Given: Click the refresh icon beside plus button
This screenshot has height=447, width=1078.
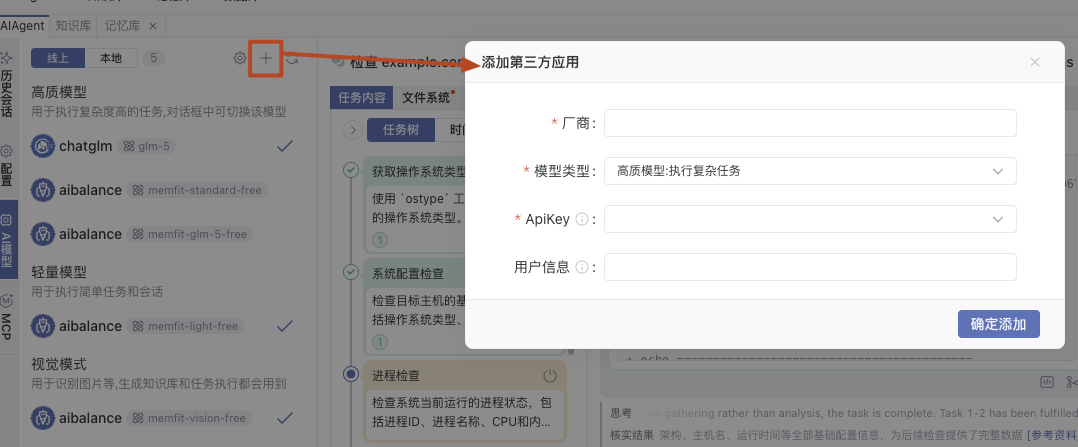Looking at the screenshot, I should [292, 59].
